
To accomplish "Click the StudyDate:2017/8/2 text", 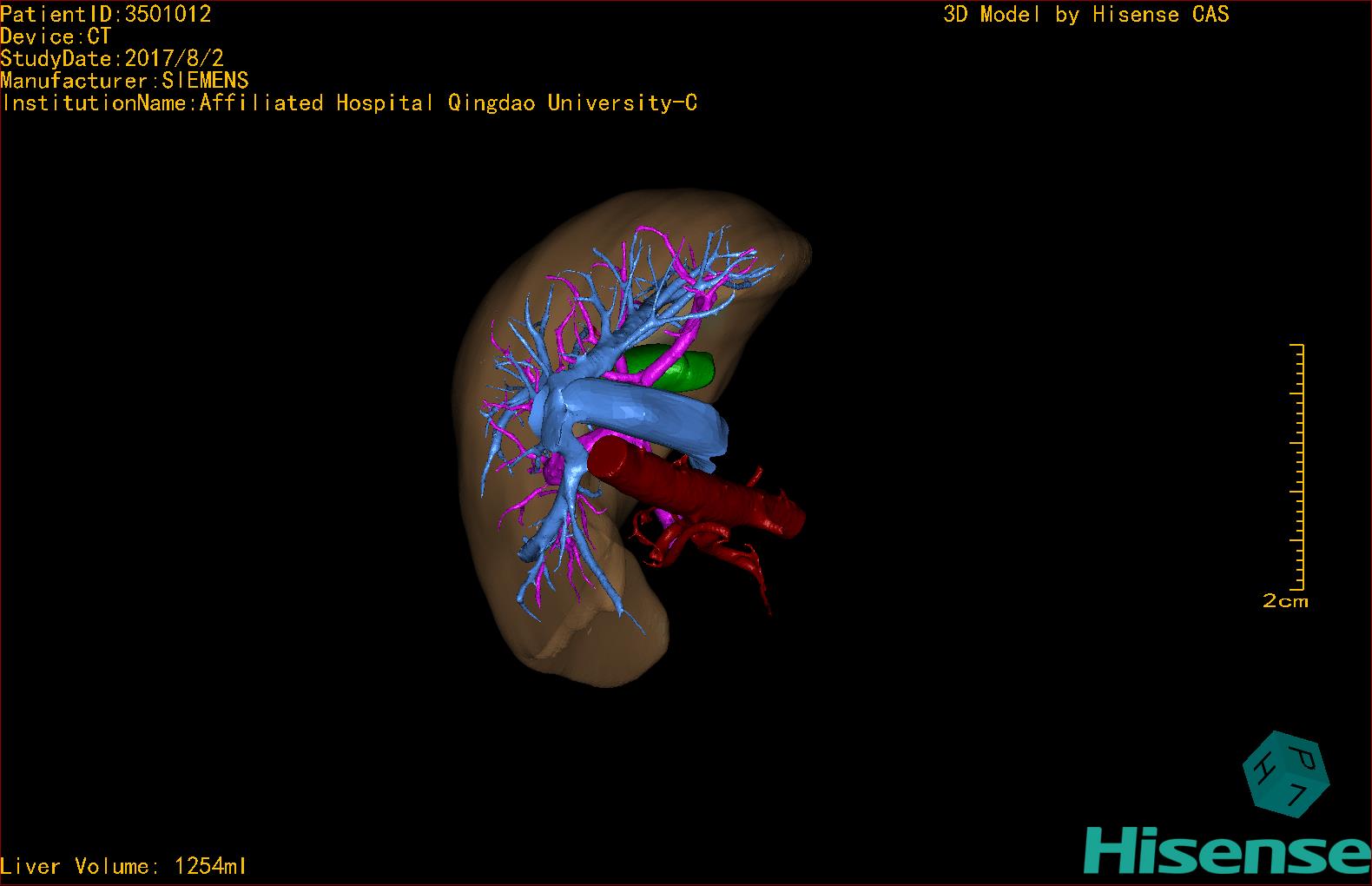I will point(112,58).
